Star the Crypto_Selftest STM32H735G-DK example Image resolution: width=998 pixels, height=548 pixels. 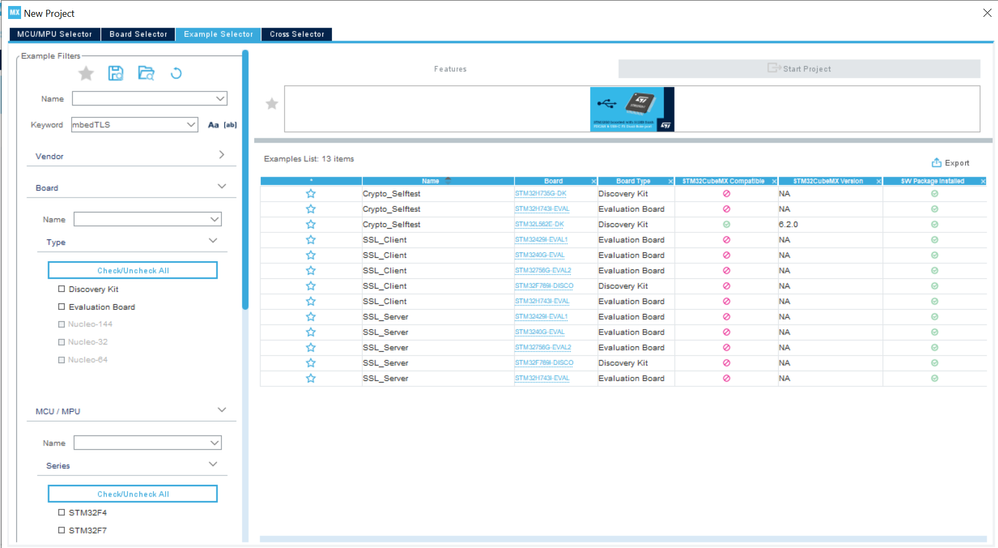pos(311,193)
